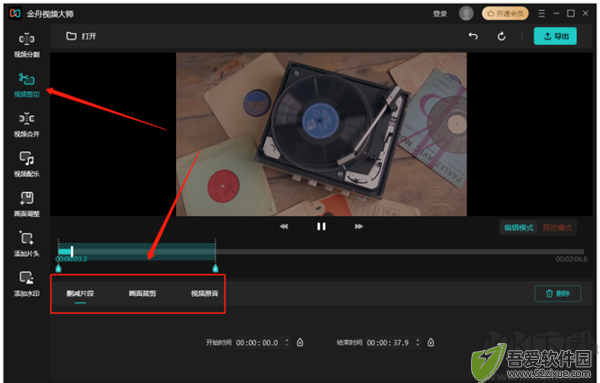Click the white playhead on the timeline
The width and height of the screenshot is (600, 383).
click(72, 251)
